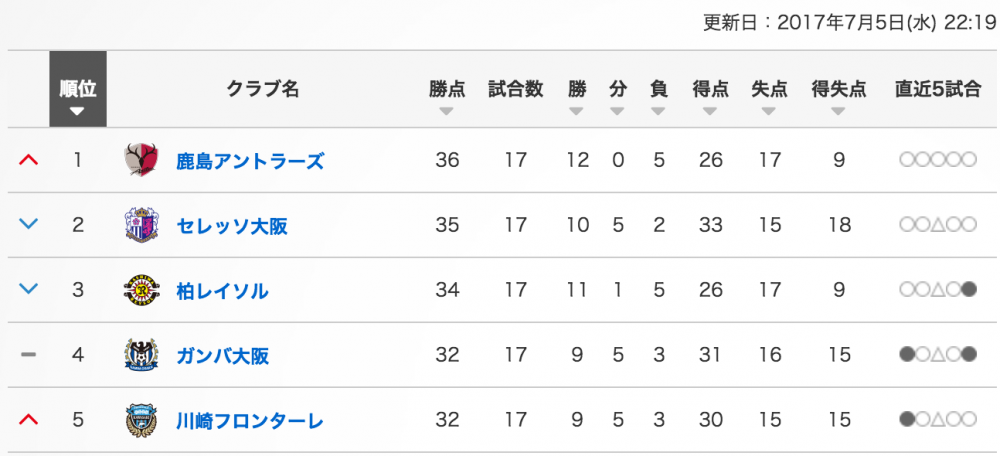Click the blue down arrow beside rank 2
Image resolution: width=1000 pixels, height=456 pixels.
pos(29,225)
